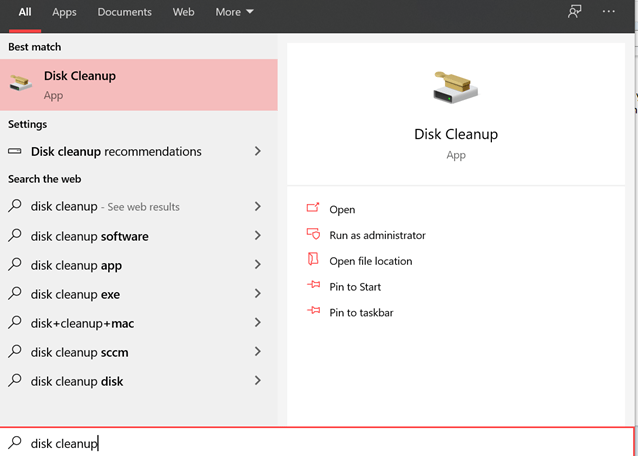Open 'Disk cleanup recommendations' setting
638x456 pixels.
(x=139, y=151)
